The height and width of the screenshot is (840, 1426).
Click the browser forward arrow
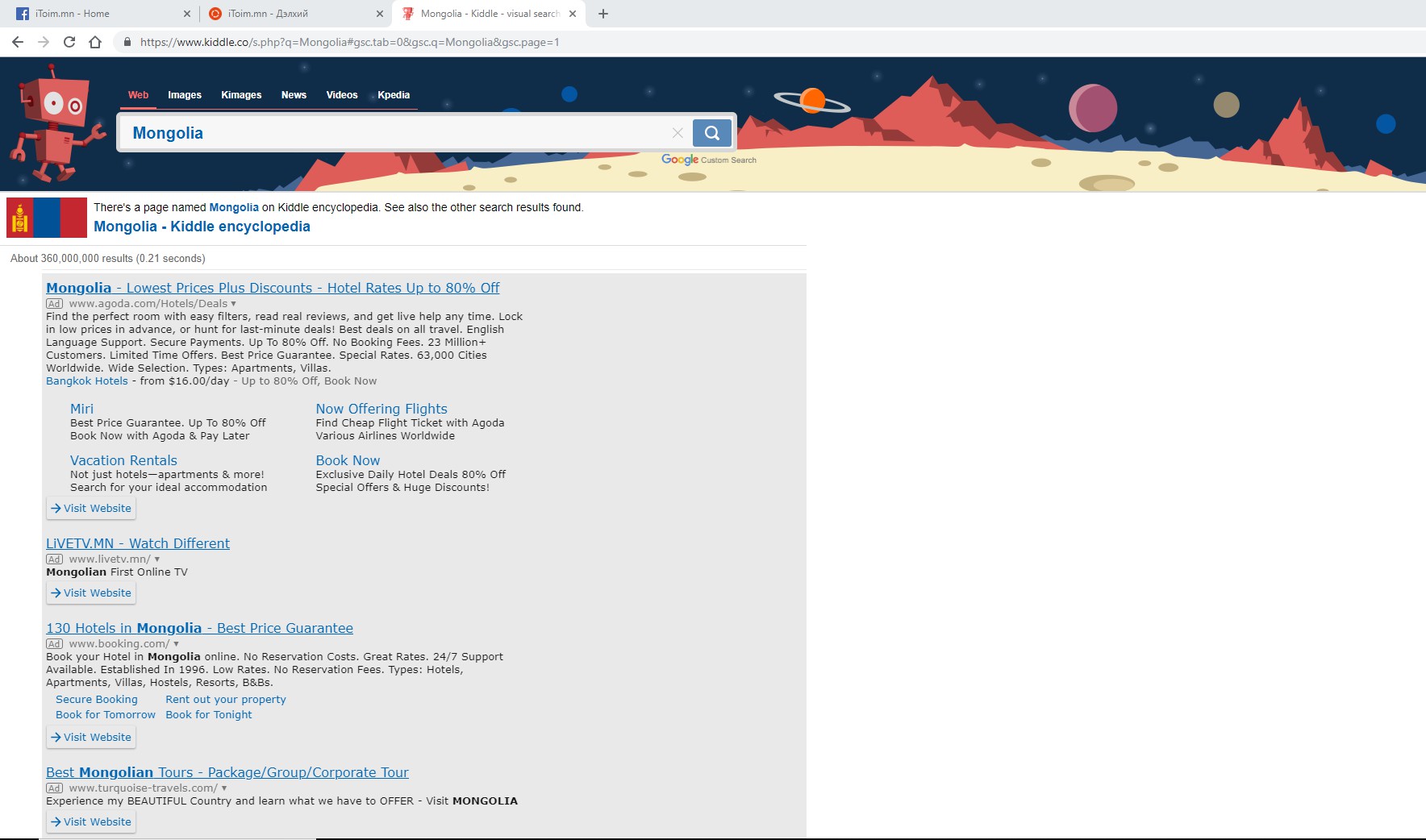click(44, 42)
